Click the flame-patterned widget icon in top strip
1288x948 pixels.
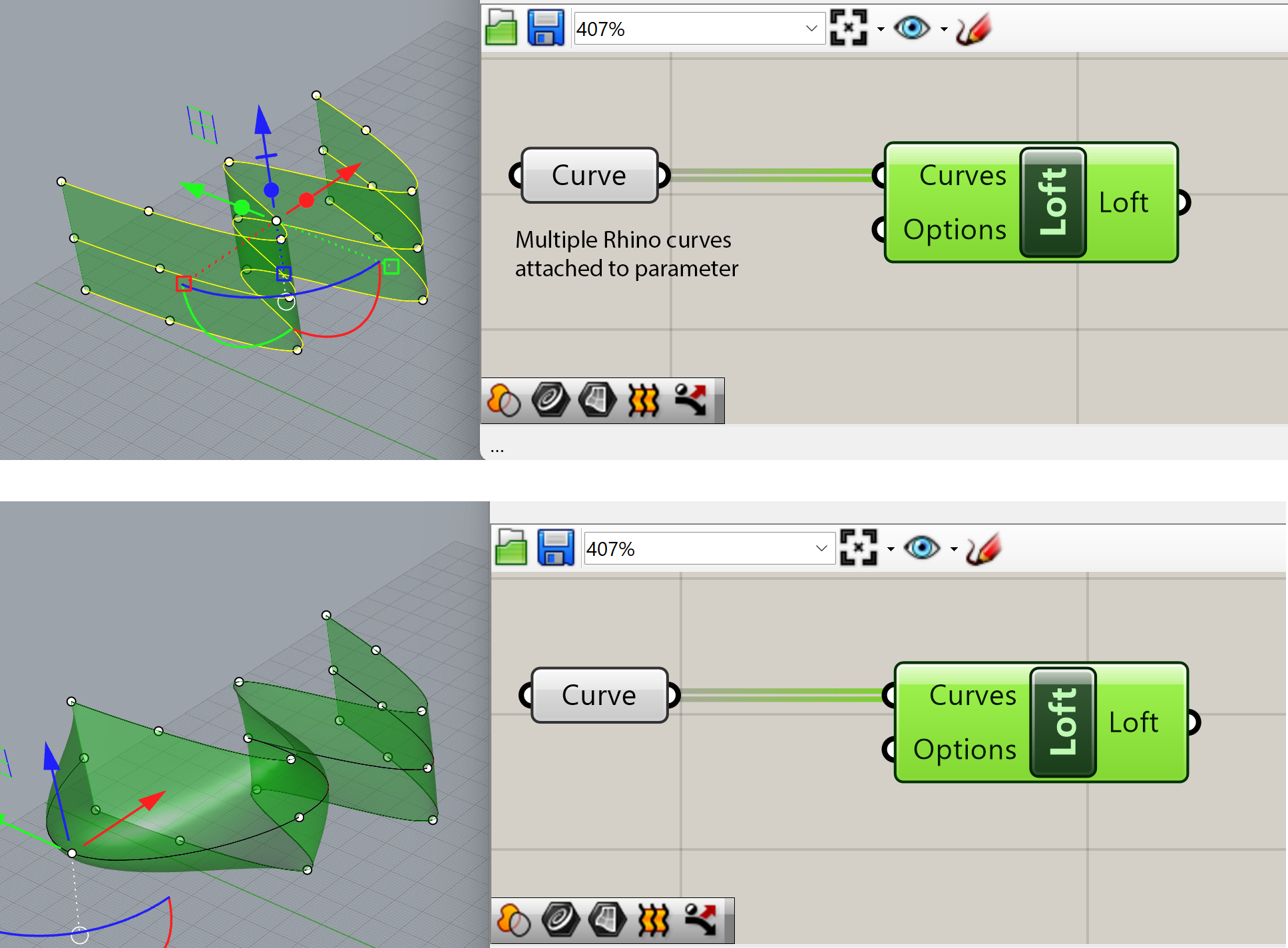[644, 401]
